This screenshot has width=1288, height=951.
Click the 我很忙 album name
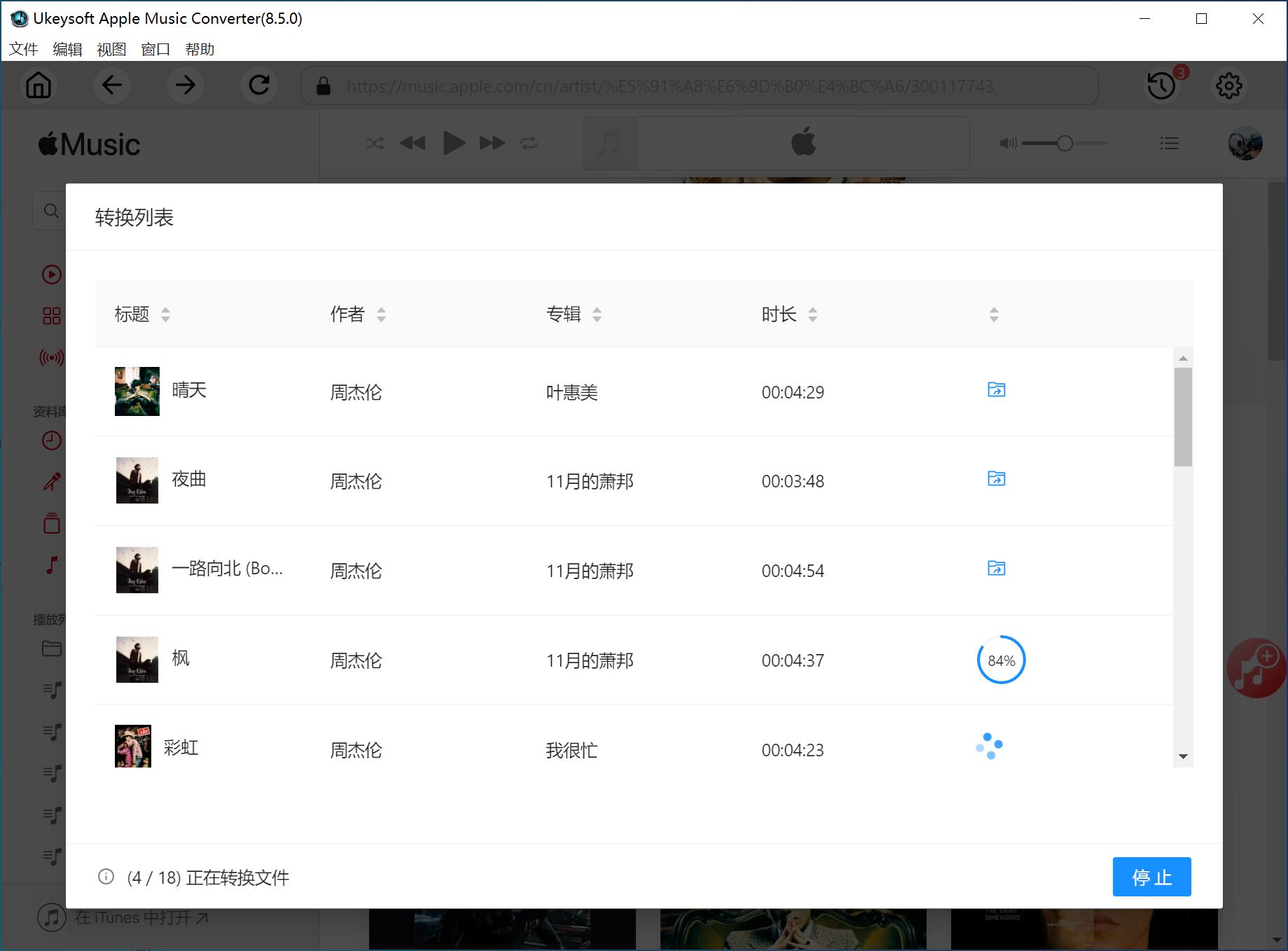tap(572, 751)
